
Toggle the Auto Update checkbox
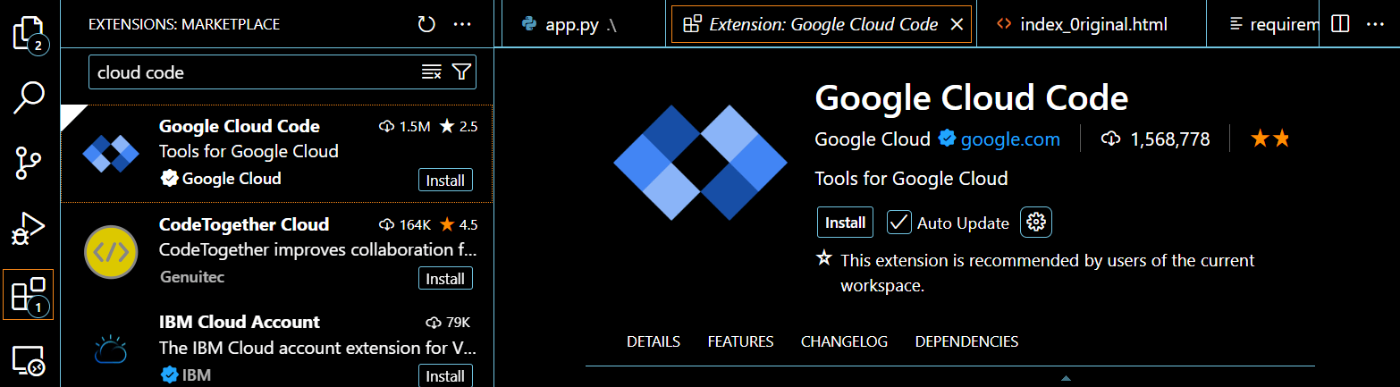click(x=899, y=222)
